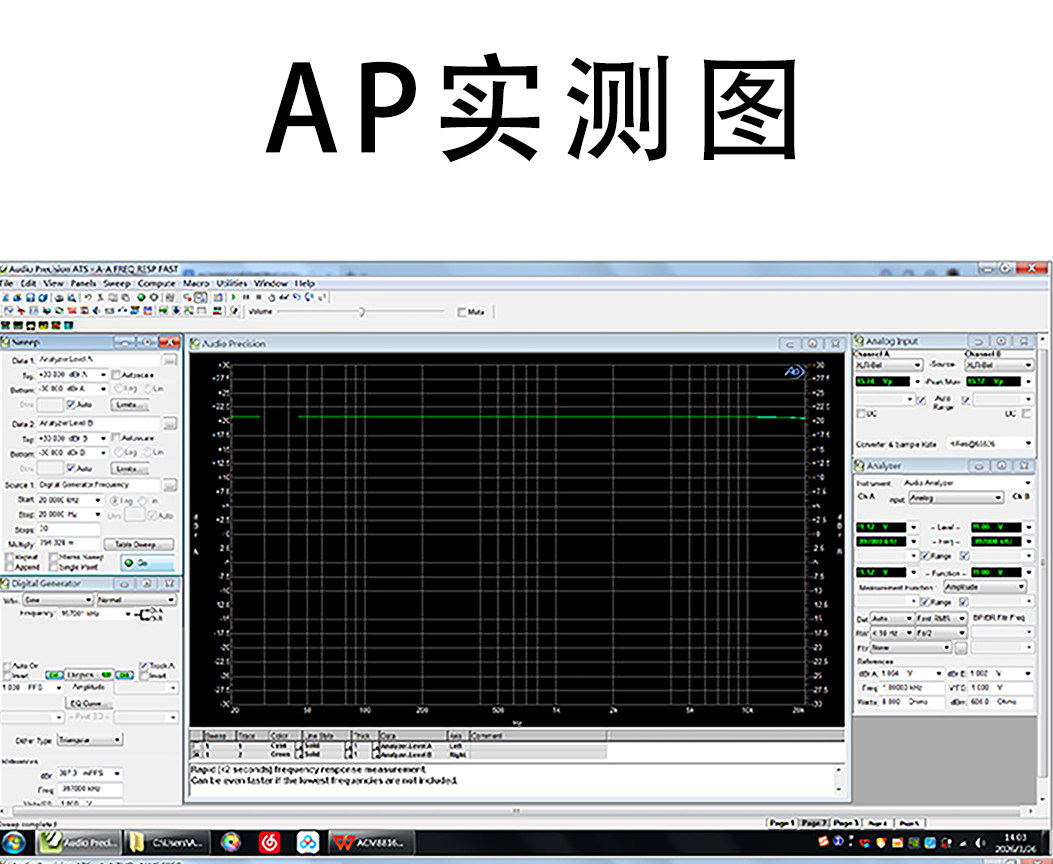Launch the red NetEase music taskbar icon
This screenshot has height=864, width=1053.
click(x=269, y=842)
